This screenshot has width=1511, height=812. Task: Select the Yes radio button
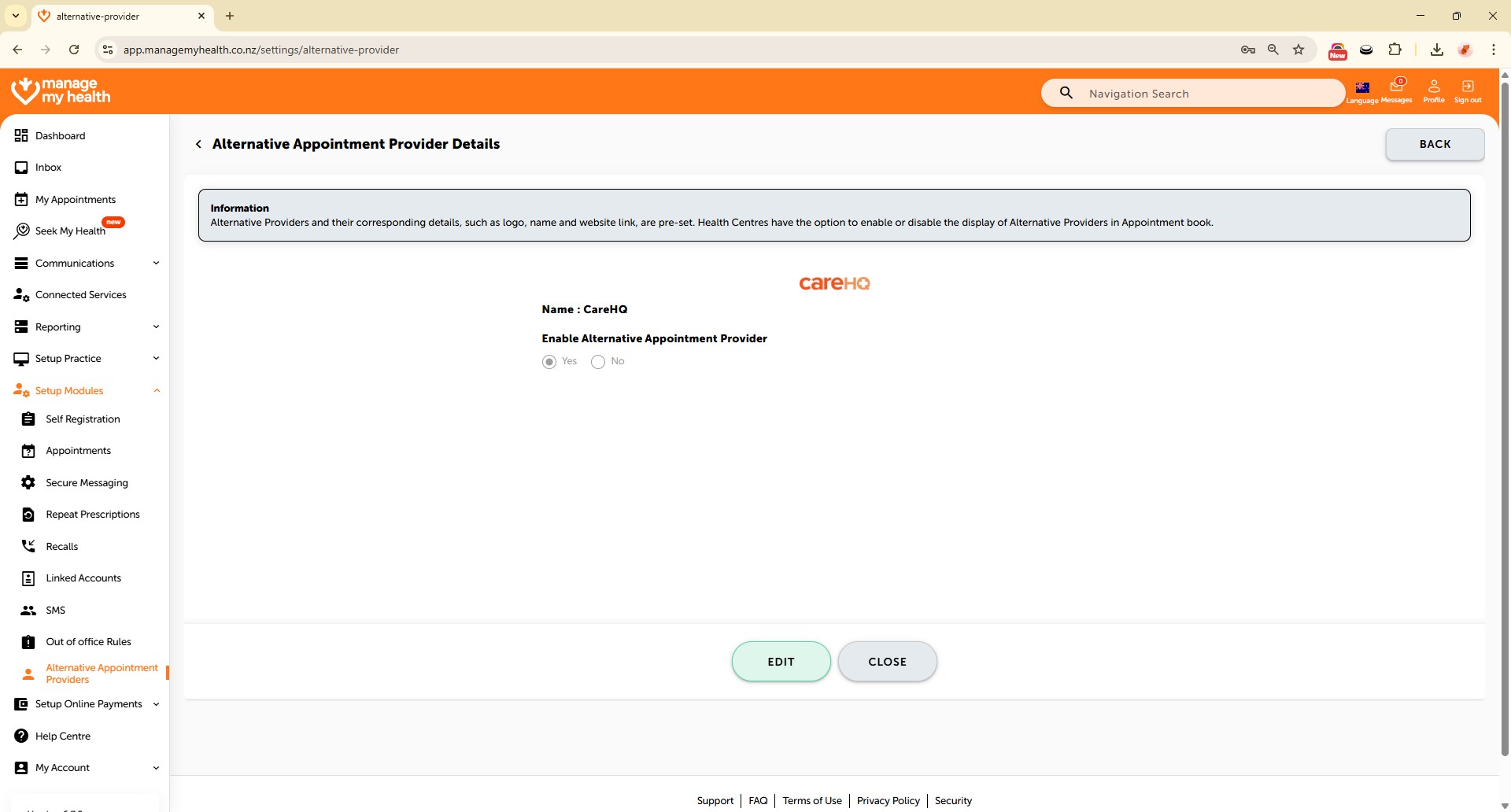[x=549, y=362]
